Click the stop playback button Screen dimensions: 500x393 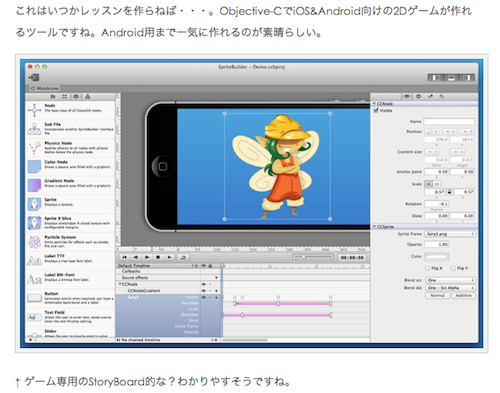point(158,257)
